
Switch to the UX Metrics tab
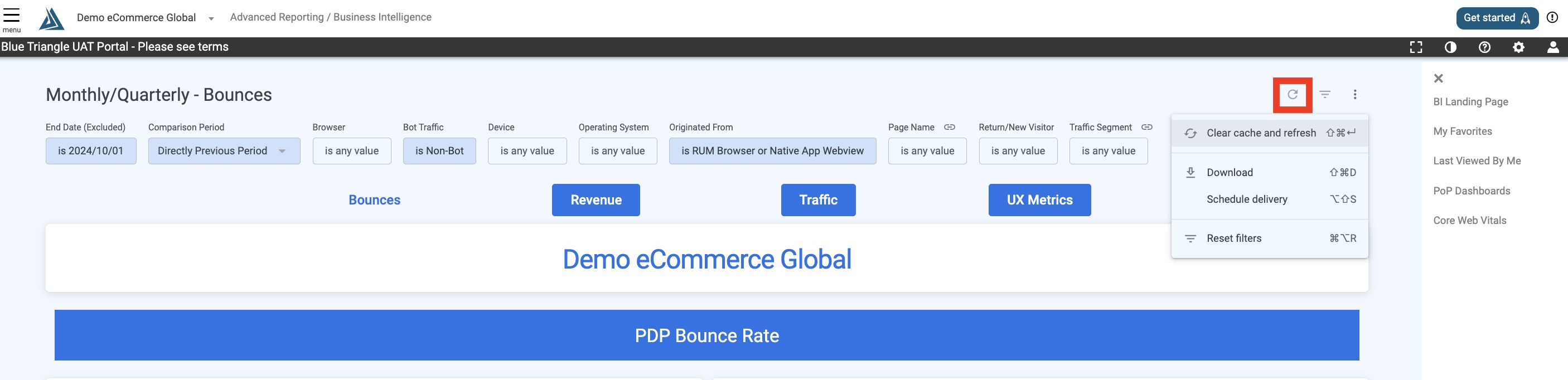click(x=1039, y=200)
